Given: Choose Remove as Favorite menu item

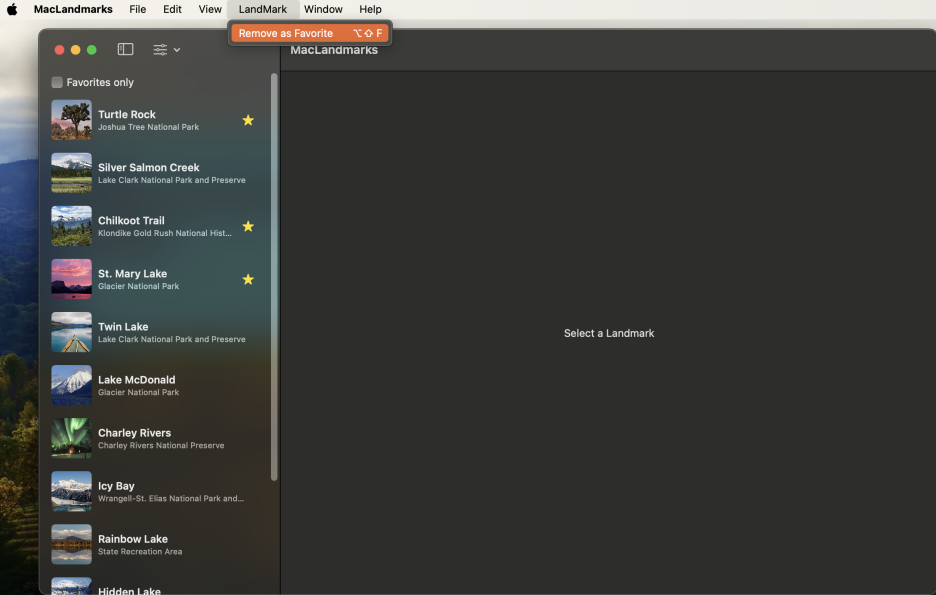Looking at the screenshot, I should click(x=310, y=33).
